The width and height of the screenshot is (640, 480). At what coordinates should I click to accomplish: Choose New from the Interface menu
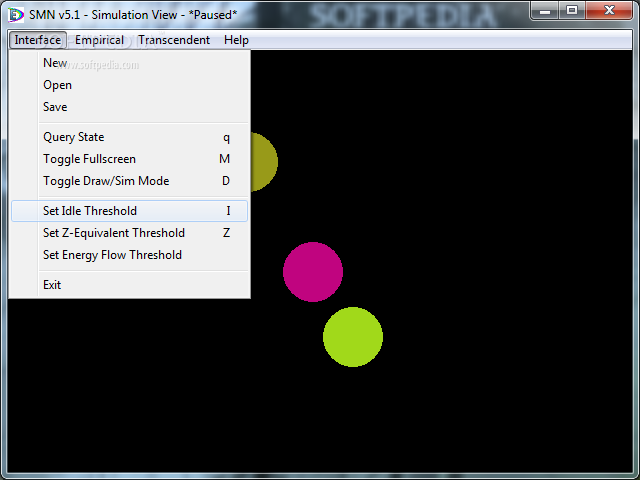(x=129, y=63)
